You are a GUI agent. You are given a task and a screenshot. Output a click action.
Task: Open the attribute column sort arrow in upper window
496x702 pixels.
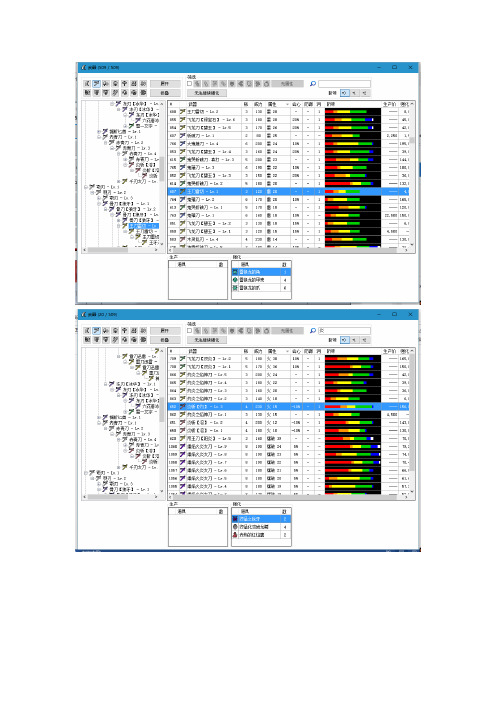[x=287, y=104]
